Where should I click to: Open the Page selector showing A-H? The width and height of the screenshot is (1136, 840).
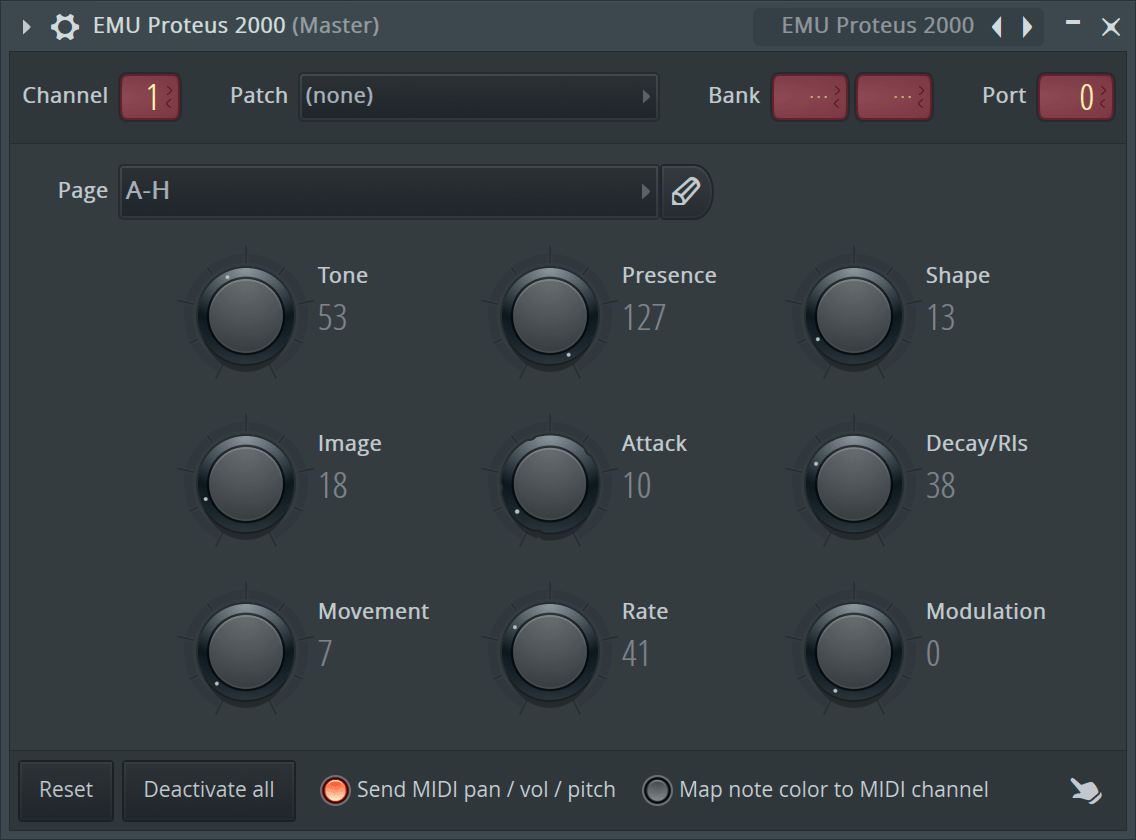(x=388, y=192)
